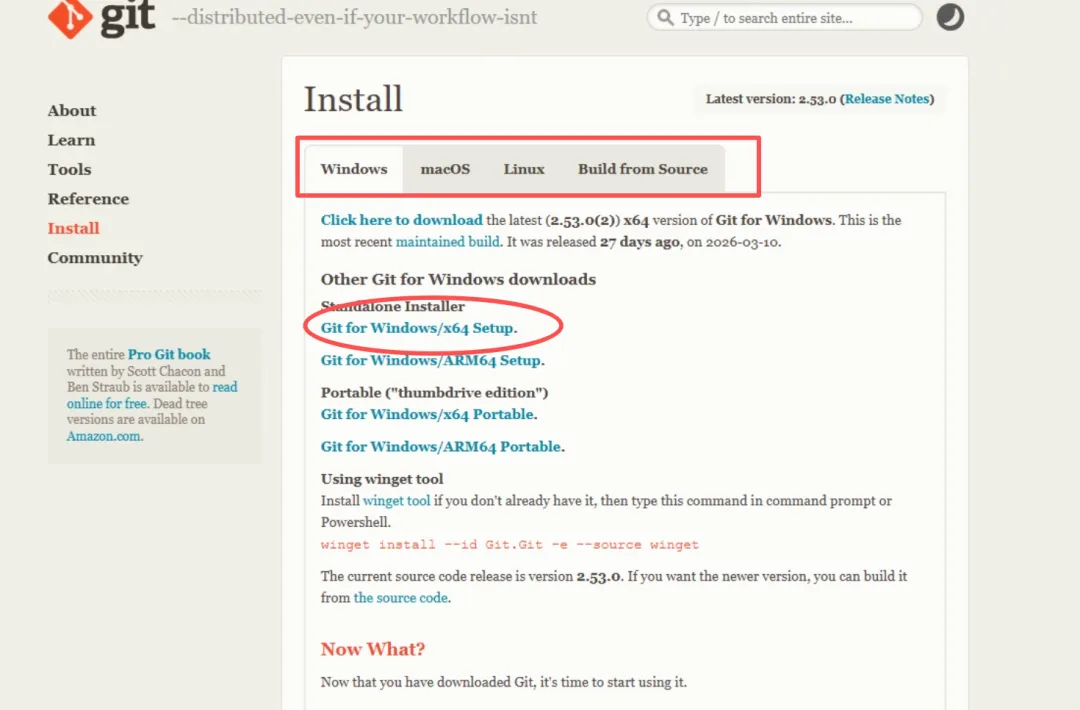Download Git for Windows/ARM64 Setup
This screenshot has height=710, width=1080.
coord(431,361)
